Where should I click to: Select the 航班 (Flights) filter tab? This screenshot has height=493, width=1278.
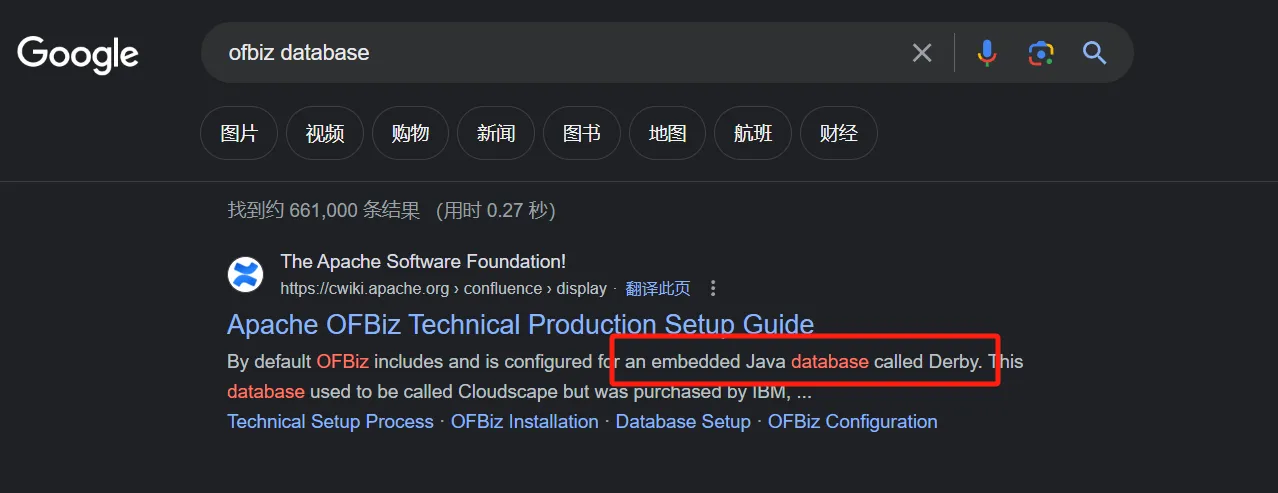753,133
